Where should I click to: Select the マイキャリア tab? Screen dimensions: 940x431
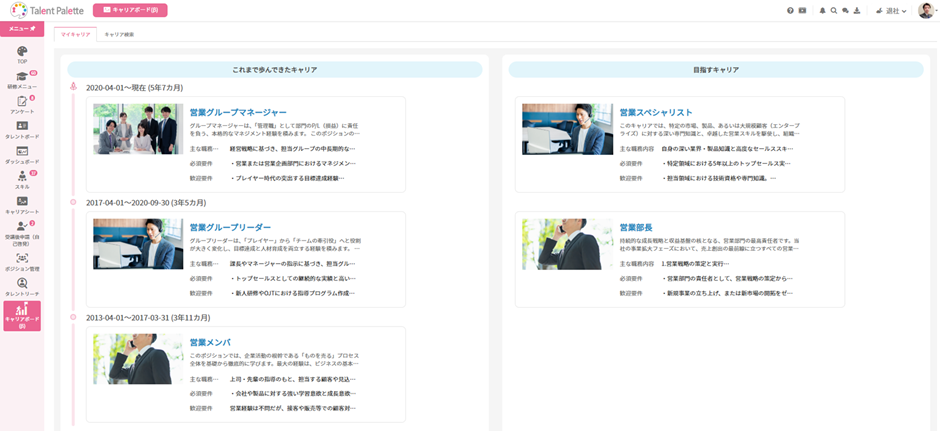[x=75, y=34]
